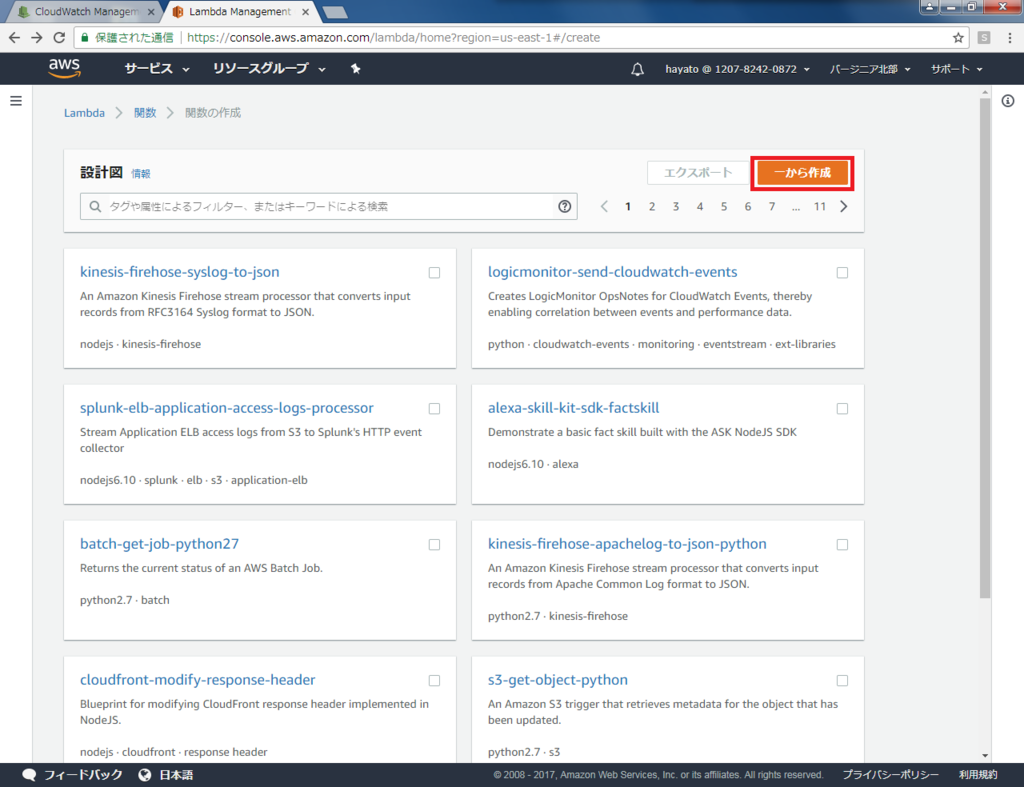Open the logicmonitor-send-cloudwatch-events blueprint link
Viewport: 1024px width, 787px height.
(613, 272)
